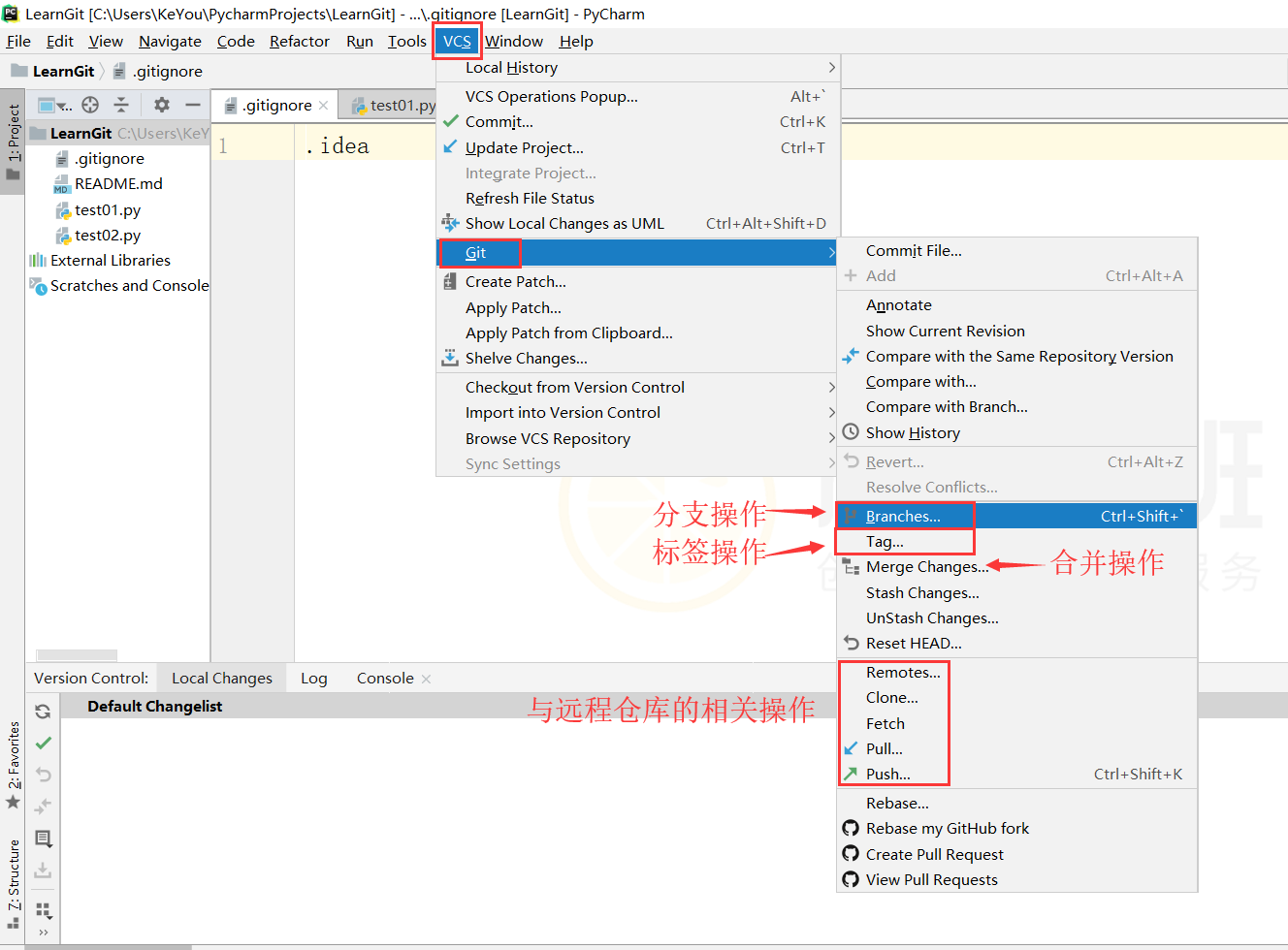Click the group by icon in Version Control toolbar

coord(44,910)
